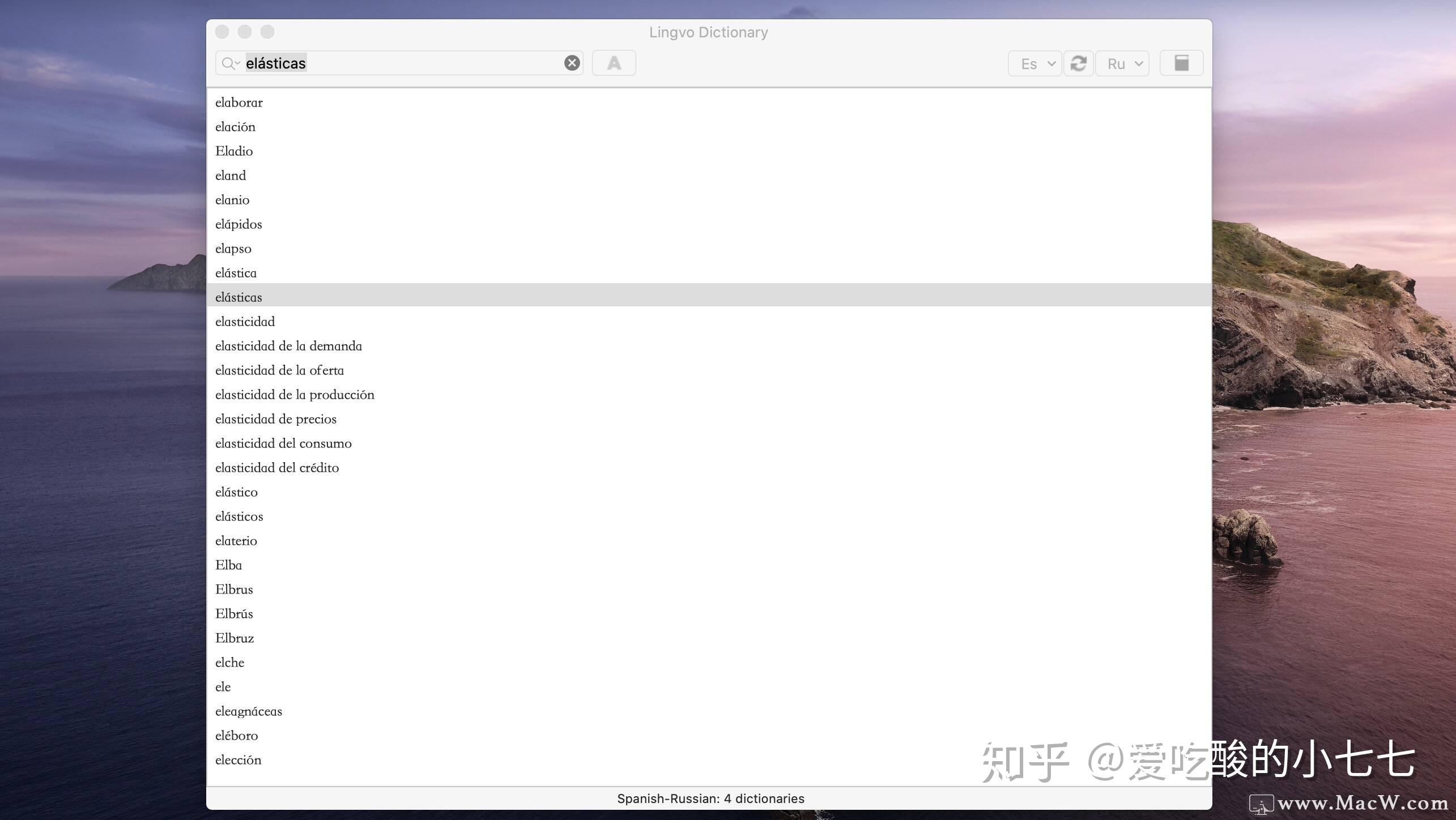1456x820 pixels.
Task: Select the elaborar entry at list top
Action: pos(239,103)
